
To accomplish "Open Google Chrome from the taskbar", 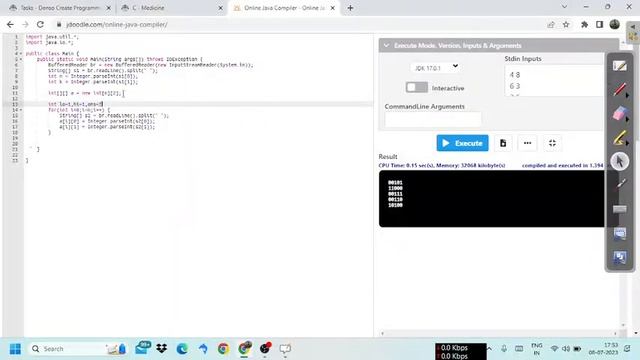I will click(223, 349).
